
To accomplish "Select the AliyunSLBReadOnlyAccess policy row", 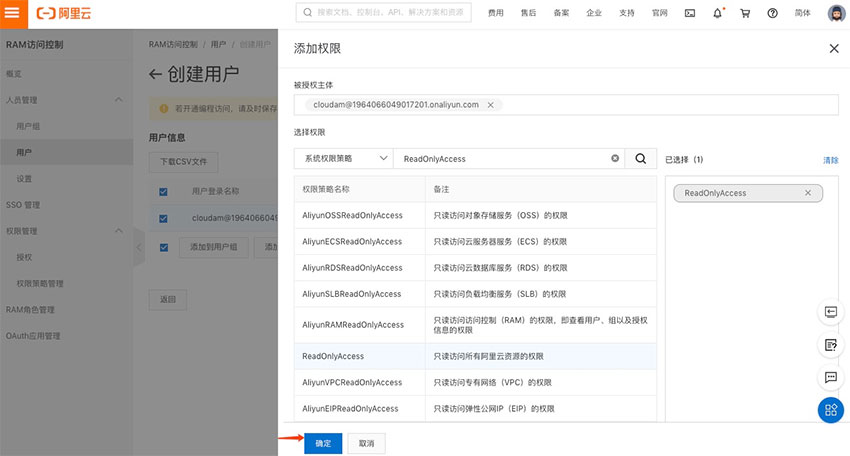I will [475, 294].
